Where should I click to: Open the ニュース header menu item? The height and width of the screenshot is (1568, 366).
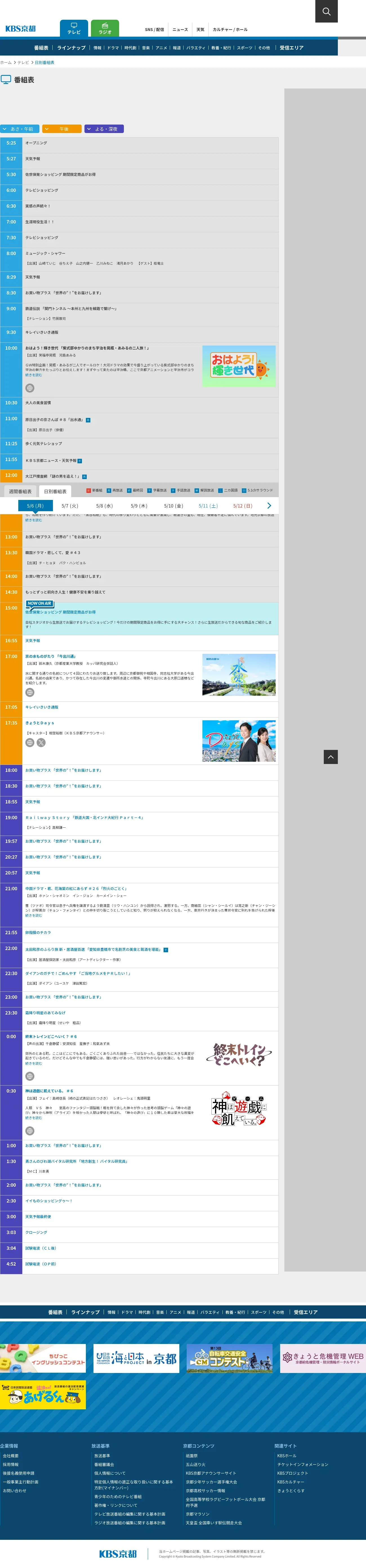click(180, 29)
